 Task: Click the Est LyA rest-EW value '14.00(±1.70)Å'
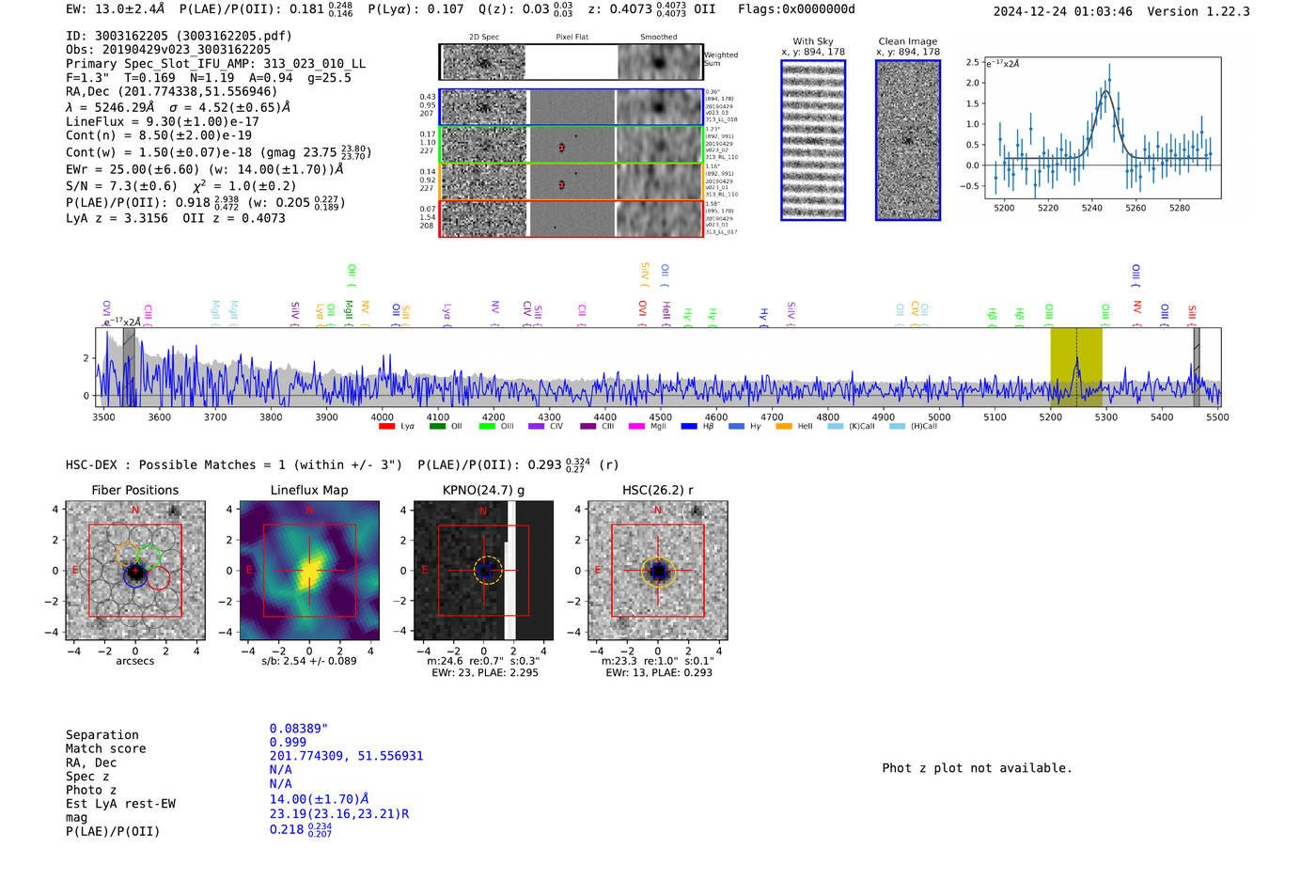pyautogui.click(x=319, y=799)
